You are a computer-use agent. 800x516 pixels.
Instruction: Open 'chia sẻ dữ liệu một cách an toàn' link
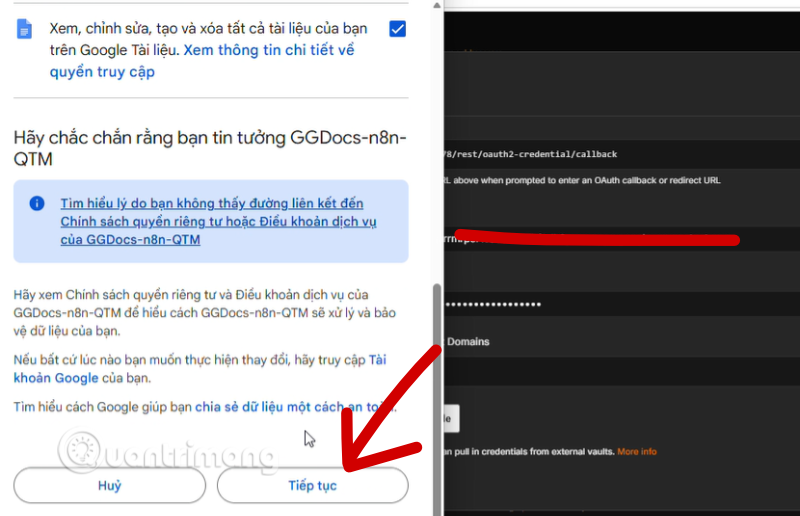pos(295,407)
